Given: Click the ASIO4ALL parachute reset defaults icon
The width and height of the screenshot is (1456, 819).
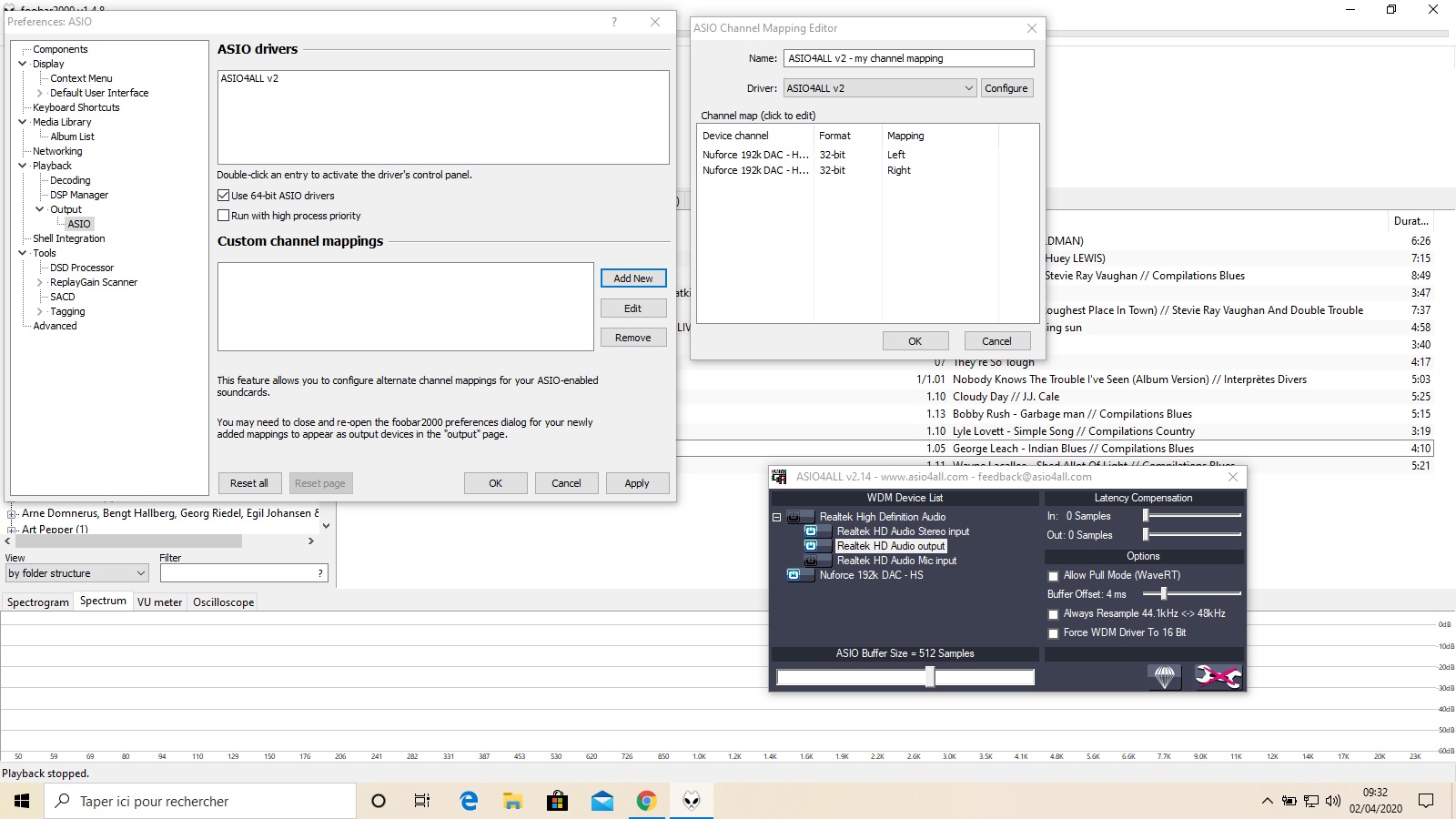Looking at the screenshot, I should tap(1165, 676).
